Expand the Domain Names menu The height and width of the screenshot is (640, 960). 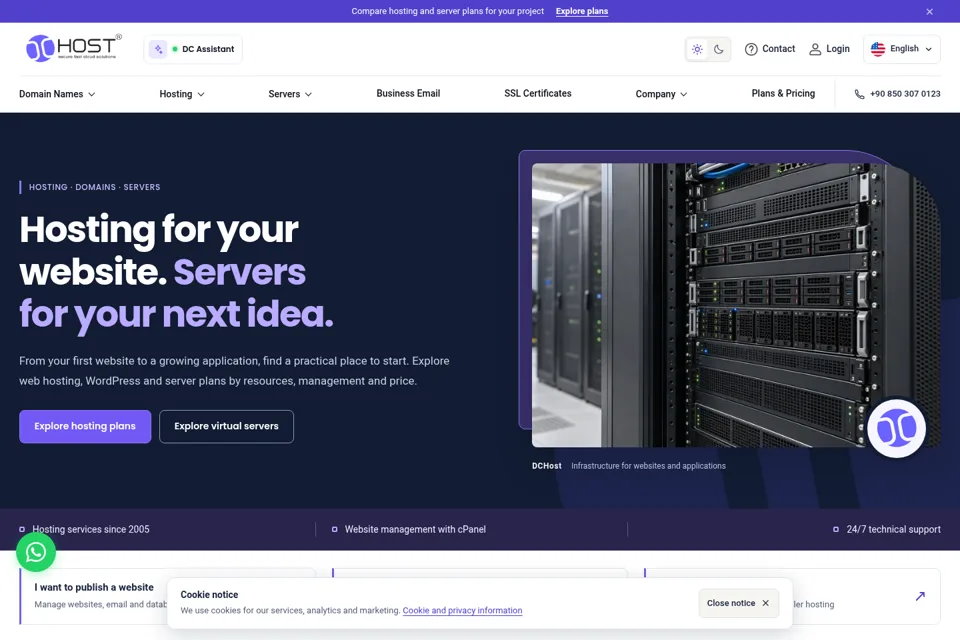57,94
